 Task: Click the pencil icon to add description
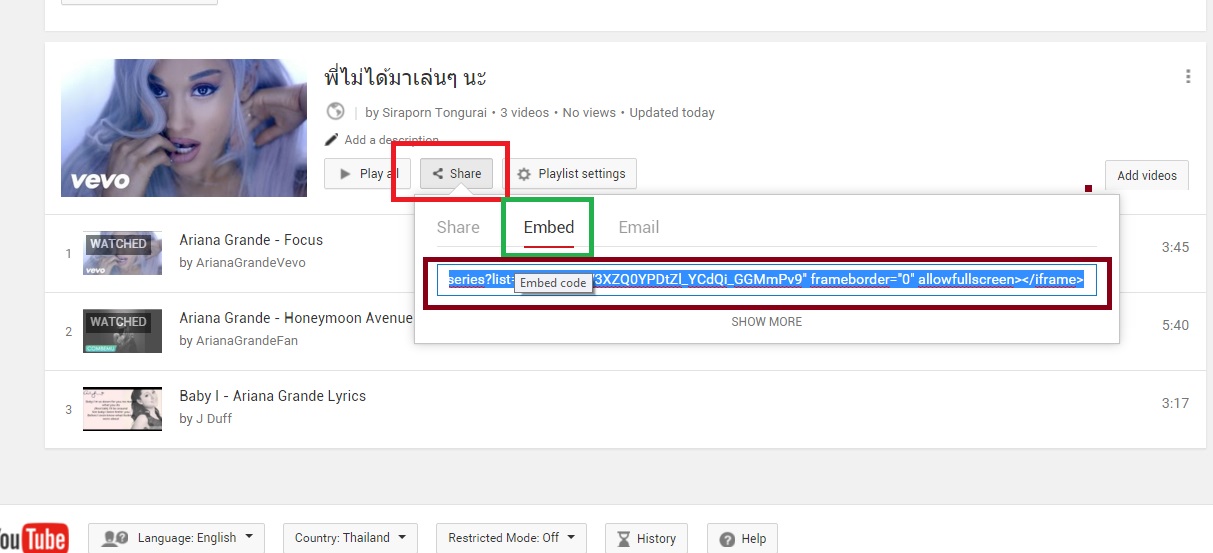pos(332,140)
